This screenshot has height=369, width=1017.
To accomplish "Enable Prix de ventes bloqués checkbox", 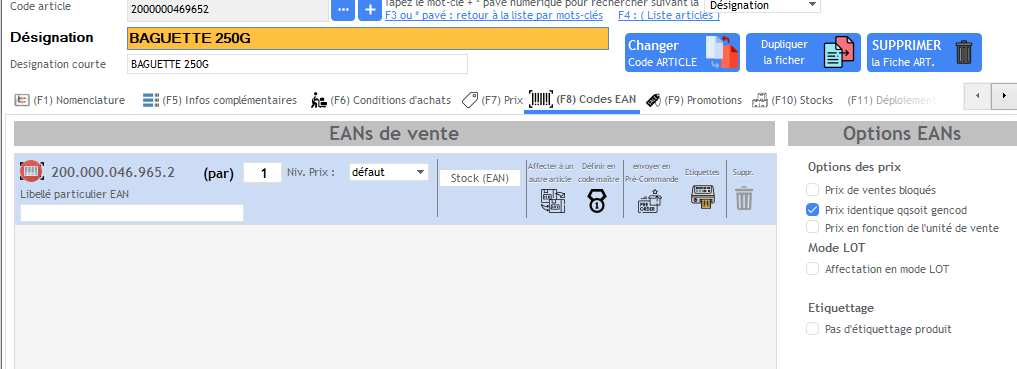I will tap(812, 190).
